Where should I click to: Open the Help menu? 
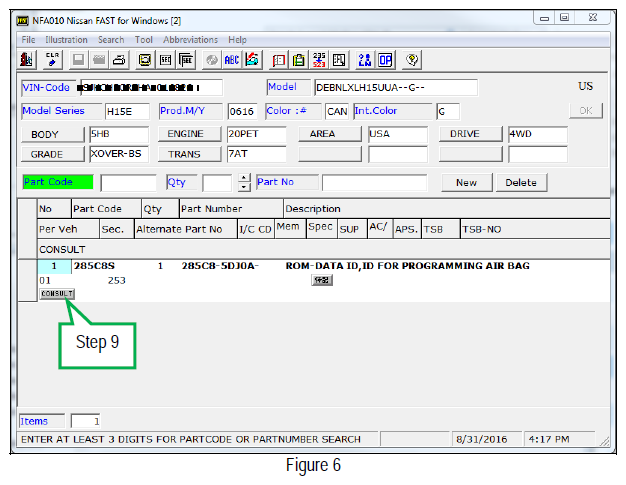238,40
